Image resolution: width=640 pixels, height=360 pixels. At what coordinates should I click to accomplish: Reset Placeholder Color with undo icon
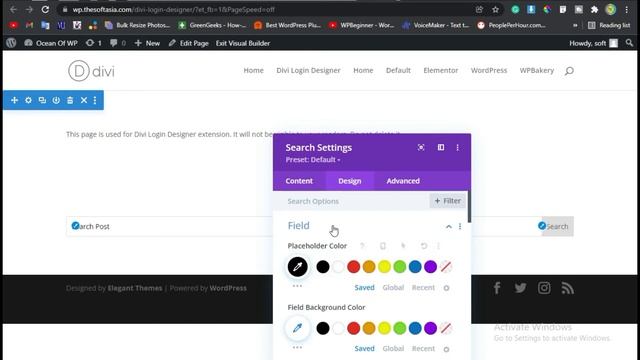click(x=424, y=246)
